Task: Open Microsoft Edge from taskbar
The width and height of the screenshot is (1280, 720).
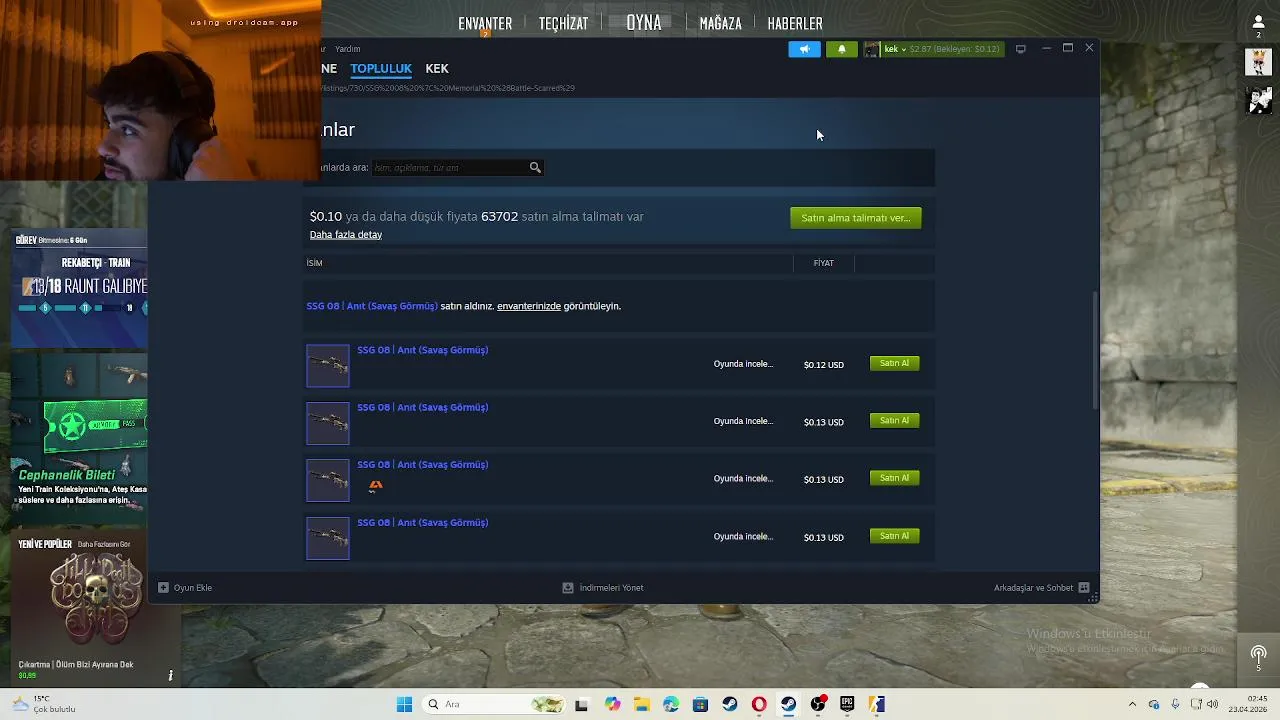Action: click(x=671, y=704)
